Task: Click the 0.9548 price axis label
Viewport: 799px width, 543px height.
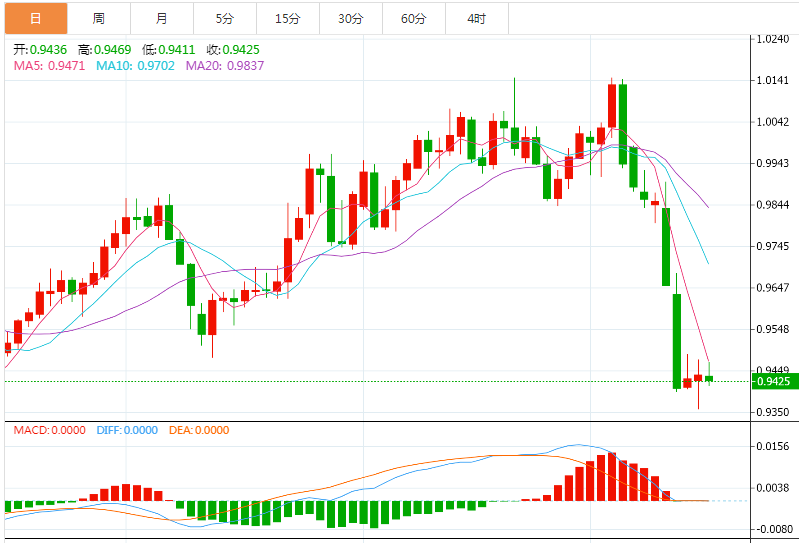Action: [773, 330]
